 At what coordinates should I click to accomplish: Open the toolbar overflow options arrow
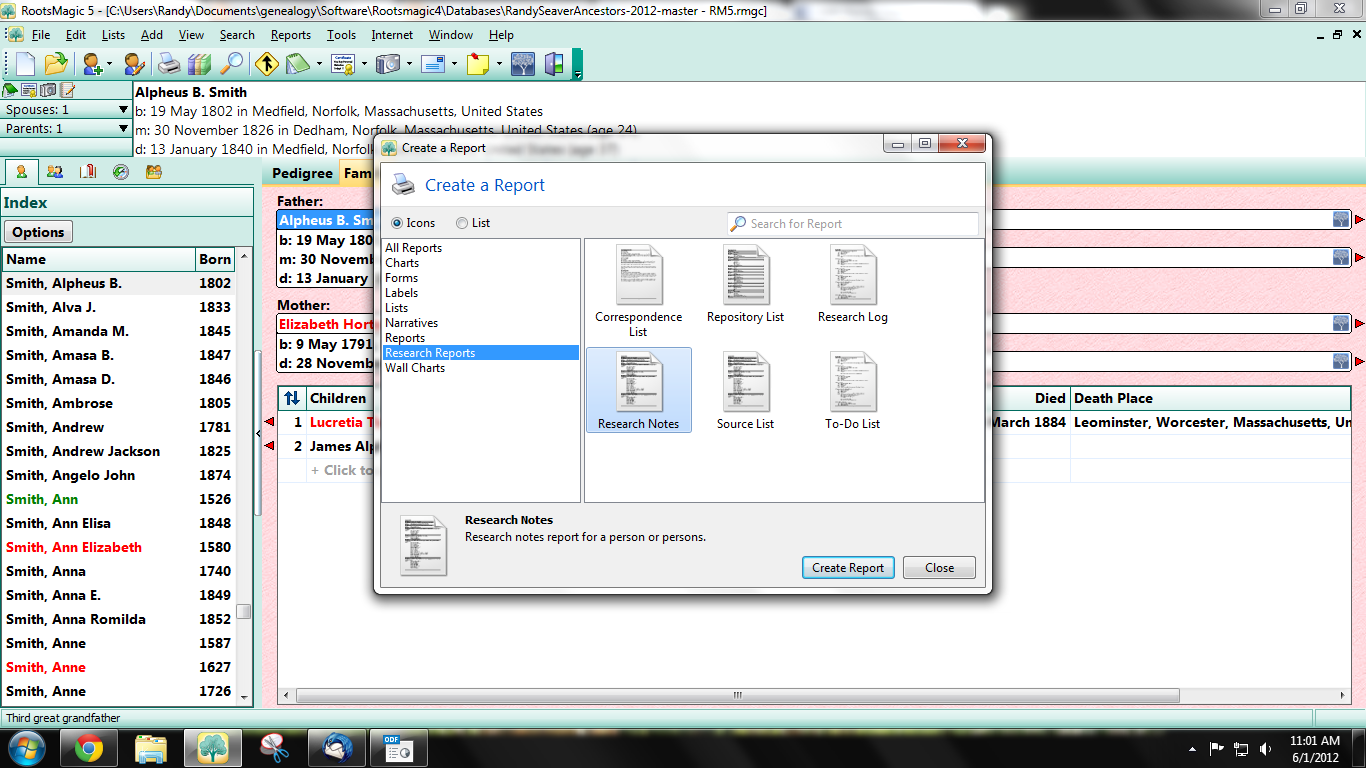click(577, 64)
